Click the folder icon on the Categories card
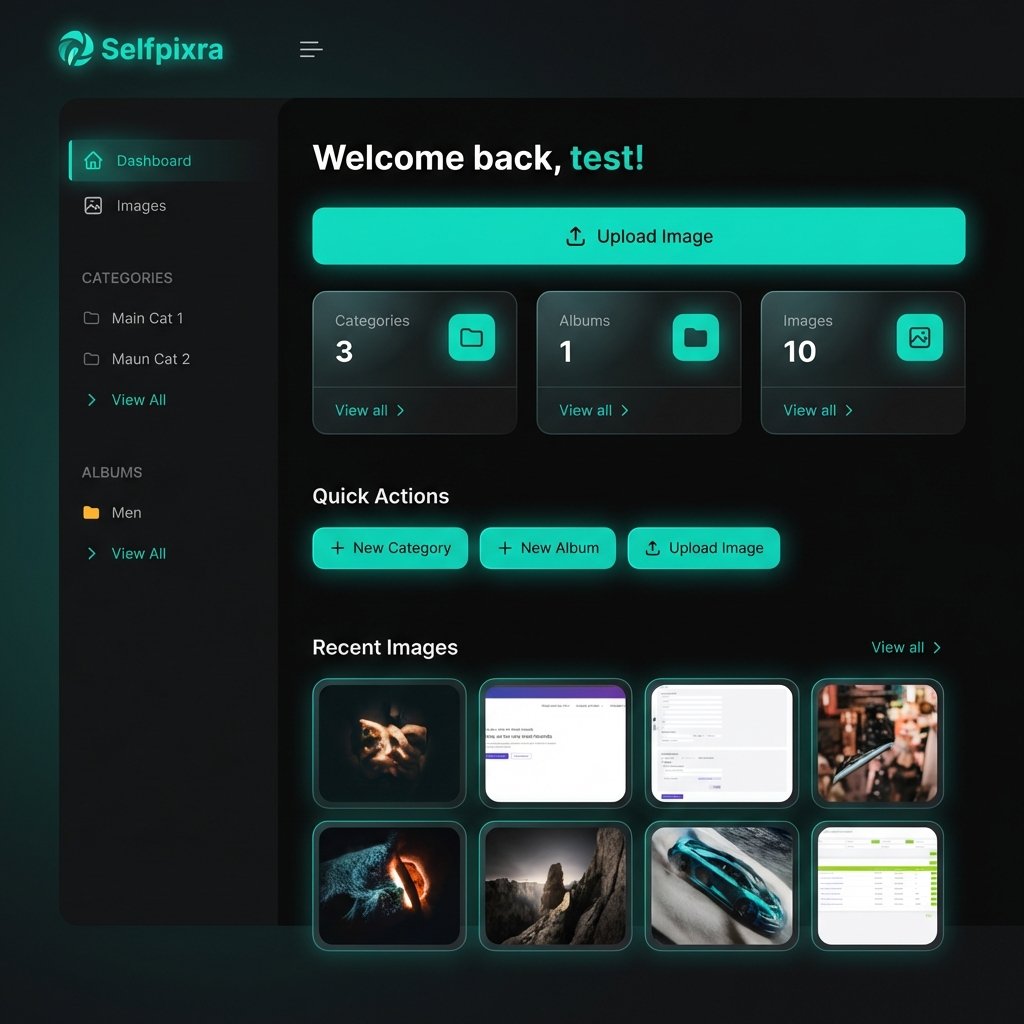The image size is (1024, 1024). pyautogui.click(x=471, y=338)
